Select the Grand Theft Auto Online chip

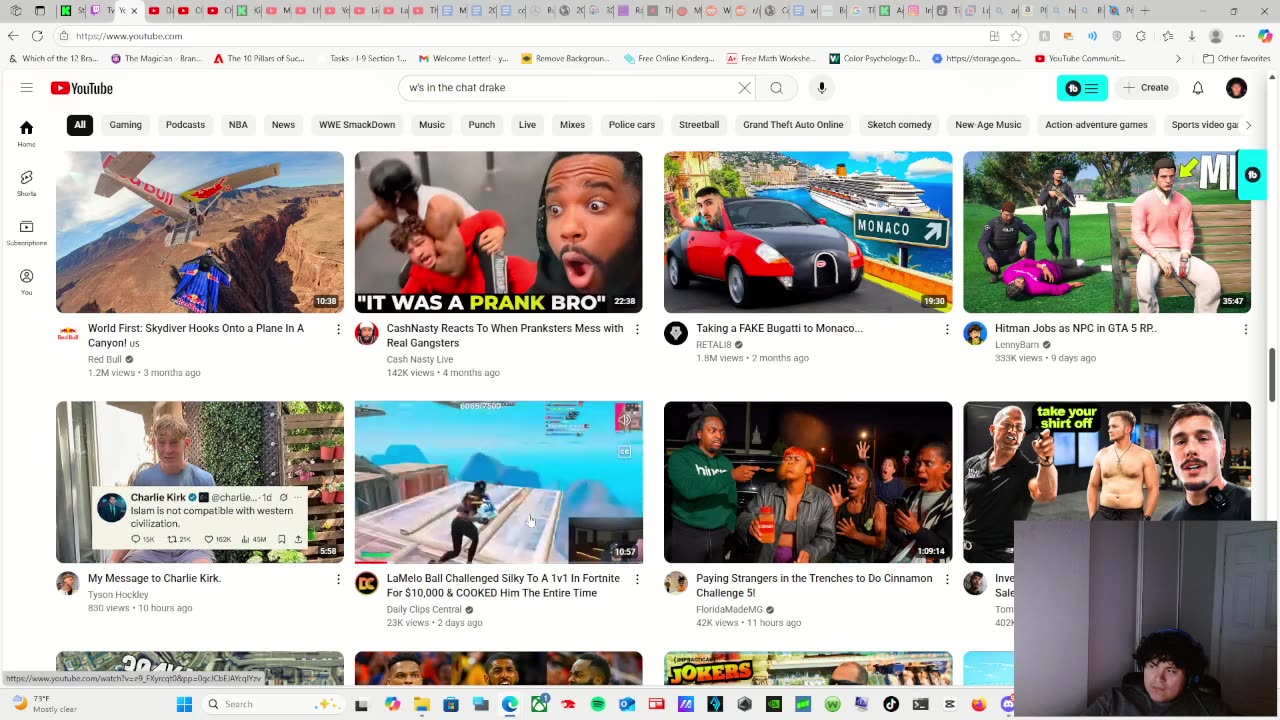793,125
